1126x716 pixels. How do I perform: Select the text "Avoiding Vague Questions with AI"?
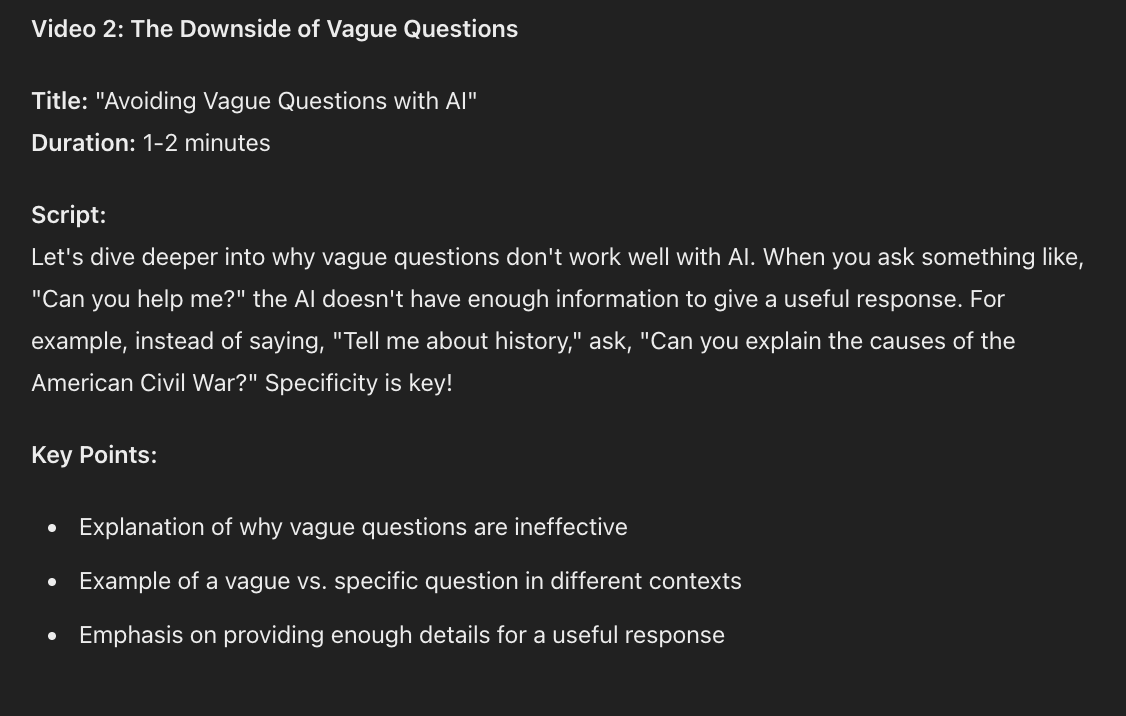coord(286,101)
